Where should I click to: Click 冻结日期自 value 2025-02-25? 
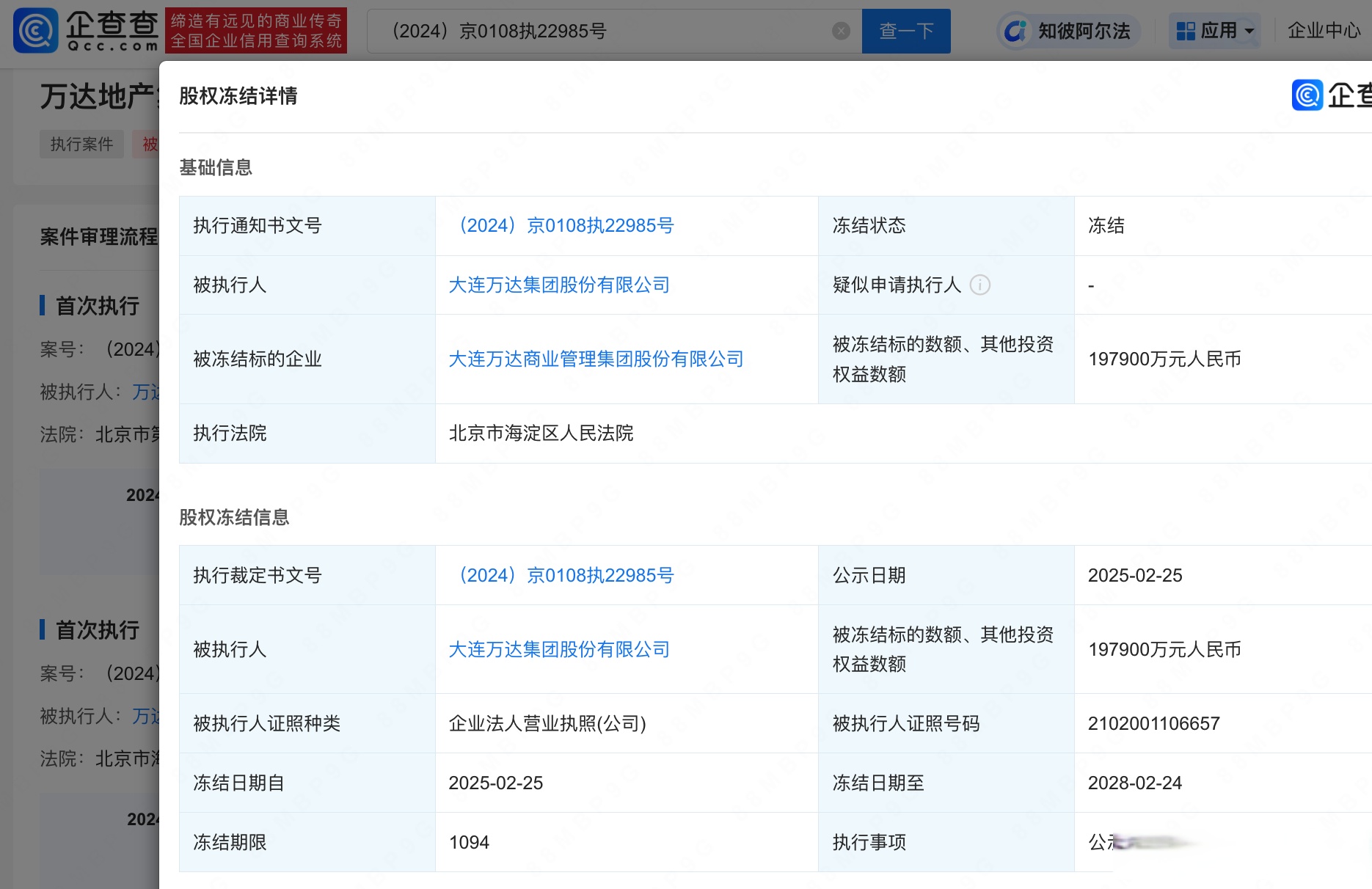[496, 783]
